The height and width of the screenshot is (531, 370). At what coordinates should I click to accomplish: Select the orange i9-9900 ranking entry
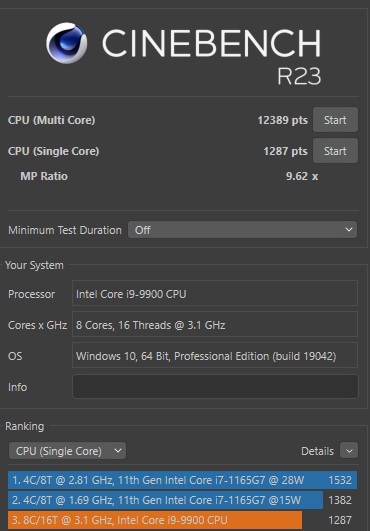tap(155, 520)
